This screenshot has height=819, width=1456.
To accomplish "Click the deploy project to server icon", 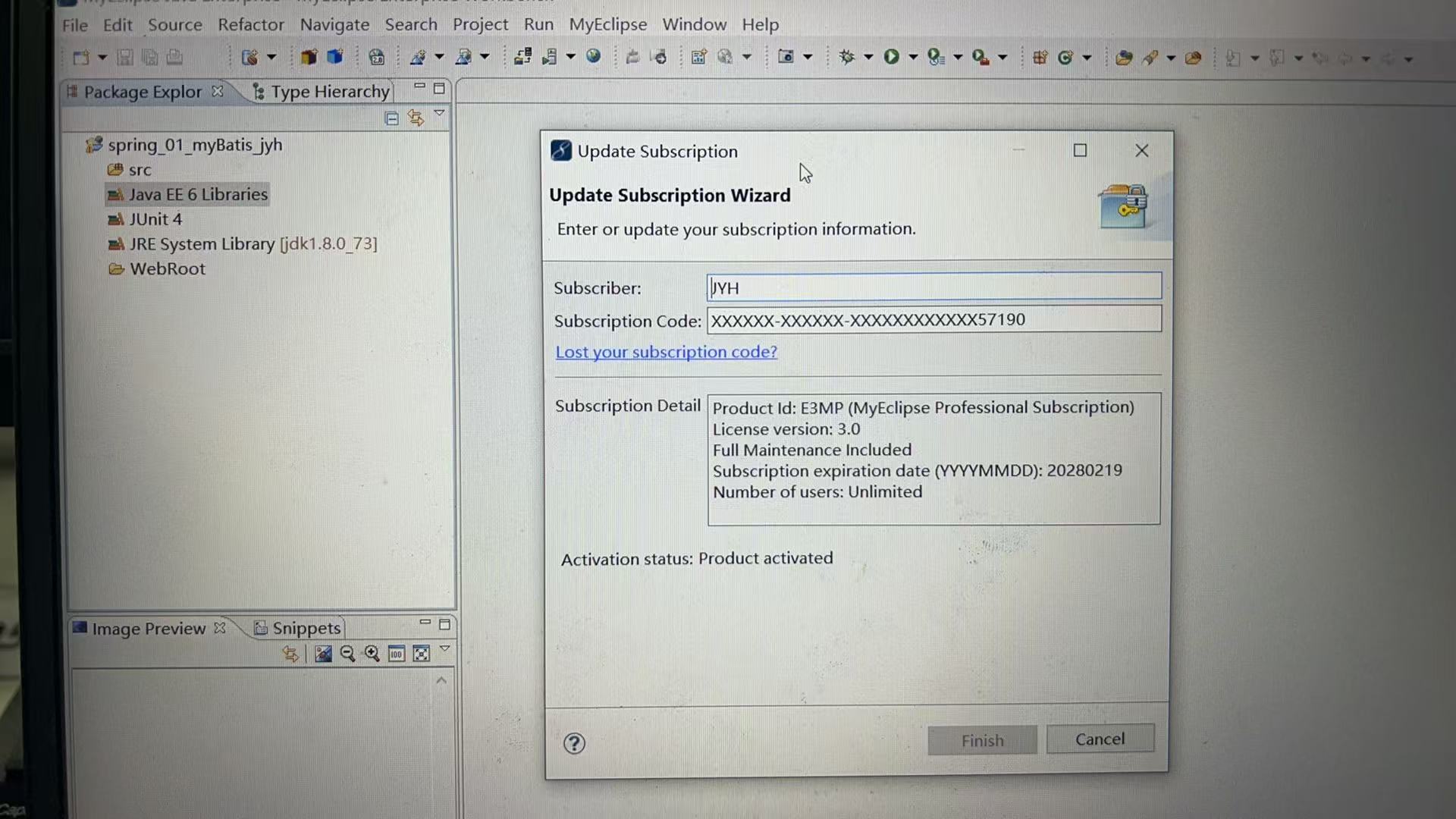I will click(x=522, y=57).
